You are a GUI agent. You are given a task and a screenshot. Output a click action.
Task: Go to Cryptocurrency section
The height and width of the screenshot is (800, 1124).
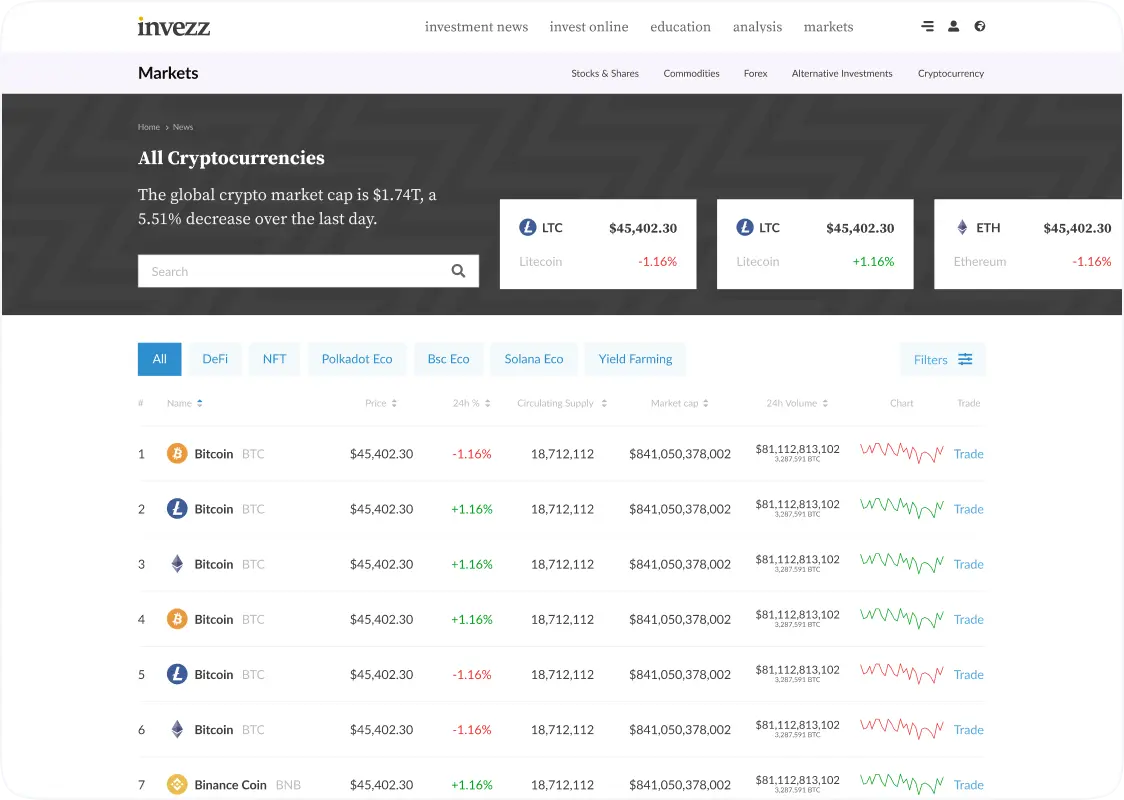coord(951,73)
